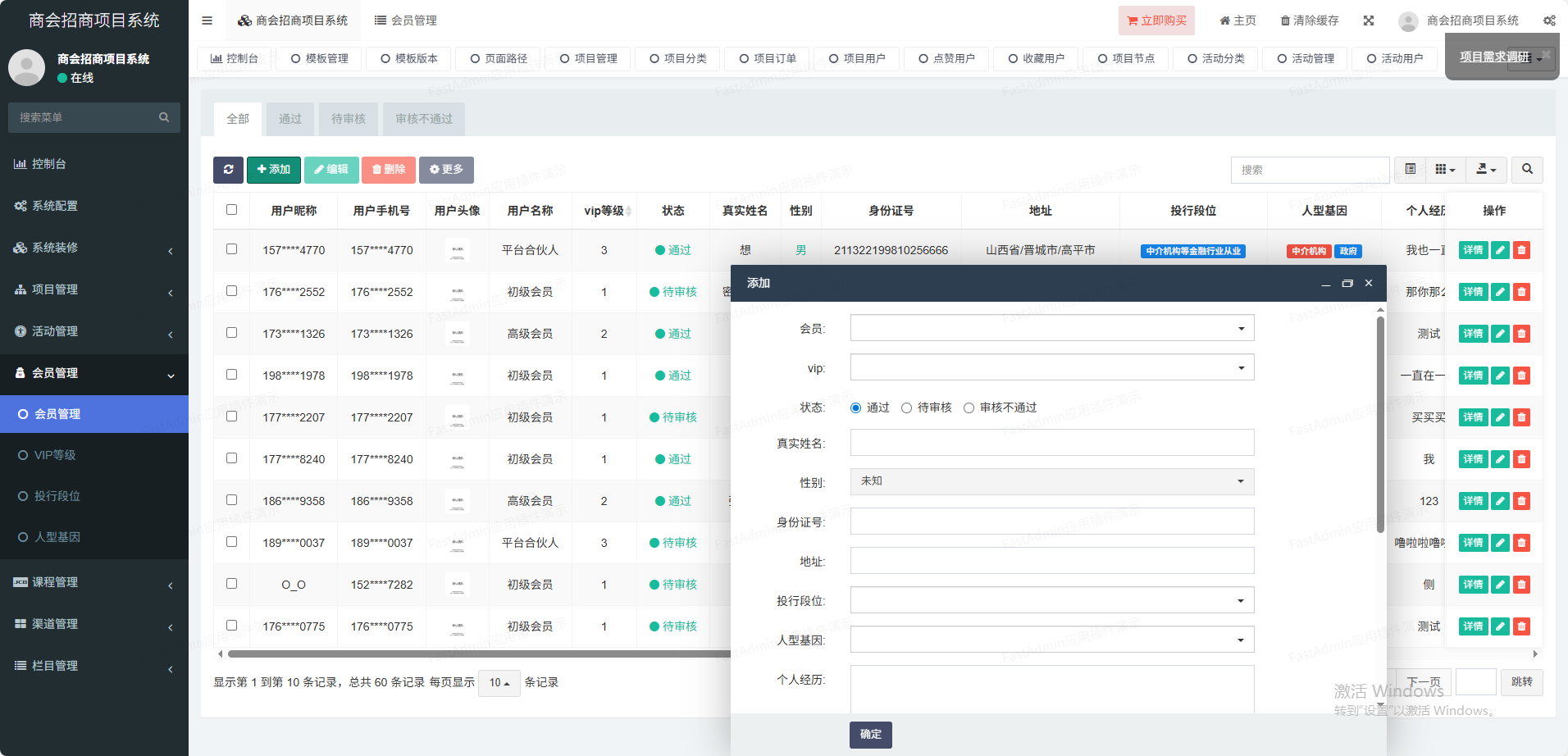Open the 性别 dropdown showing 未知

1051,481
